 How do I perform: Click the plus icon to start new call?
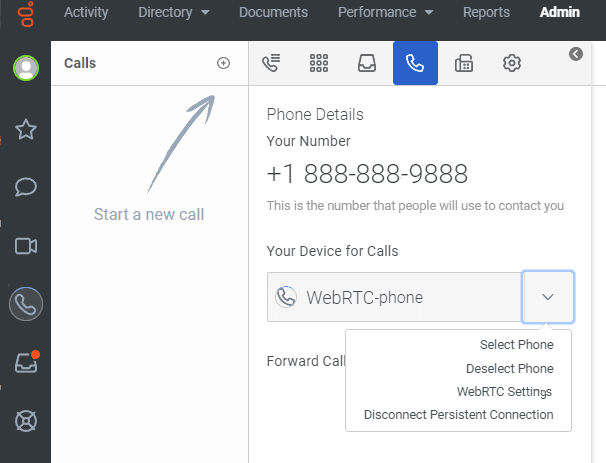[223, 63]
